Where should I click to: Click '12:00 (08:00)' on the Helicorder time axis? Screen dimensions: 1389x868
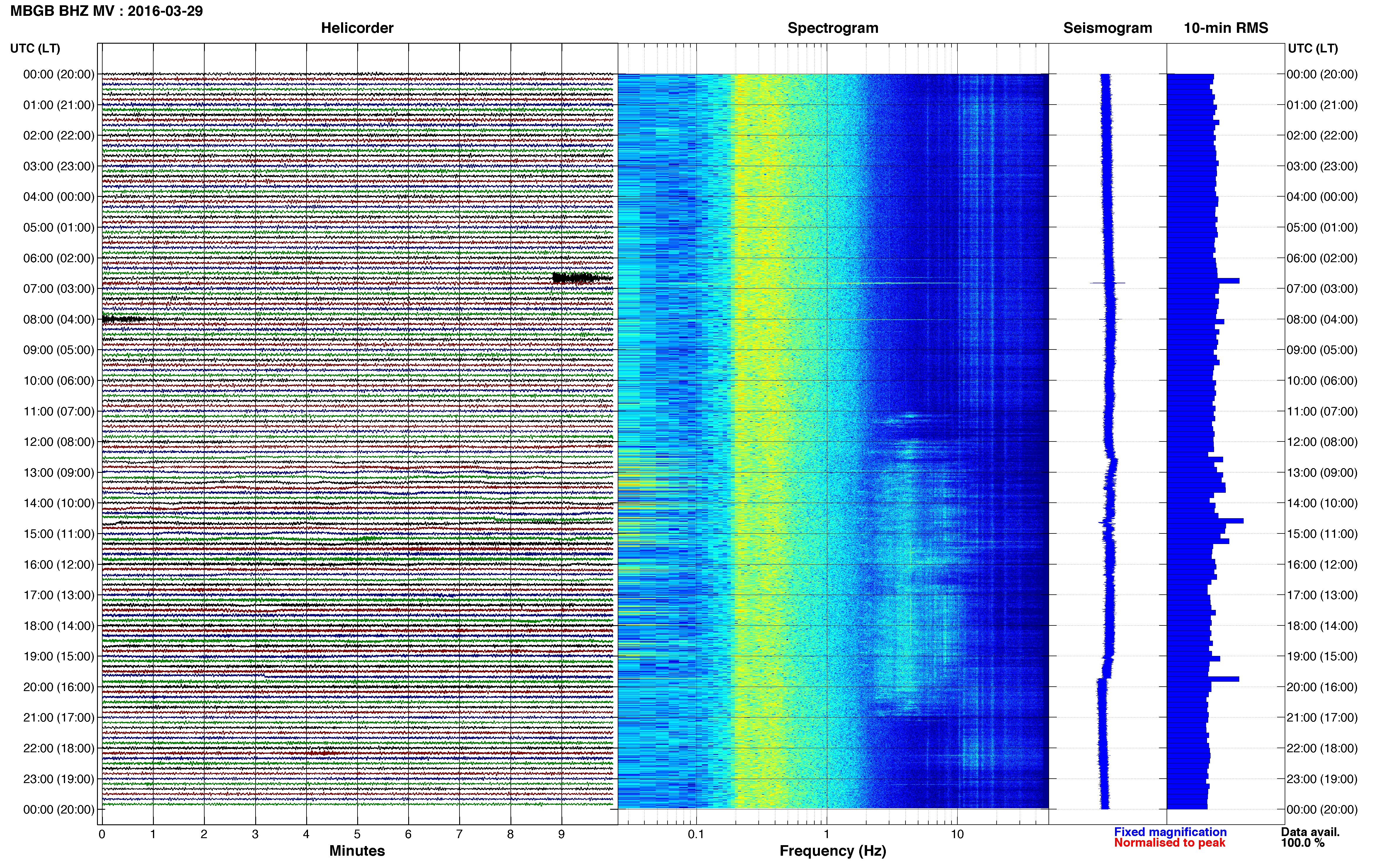tap(59, 442)
